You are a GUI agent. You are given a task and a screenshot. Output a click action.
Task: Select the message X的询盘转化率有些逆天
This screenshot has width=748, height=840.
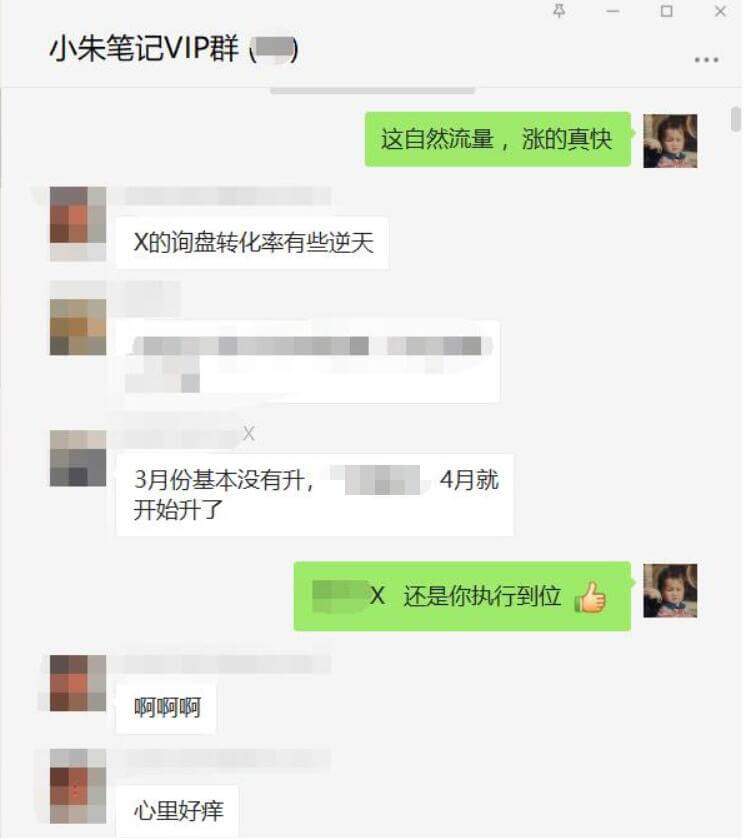252,243
